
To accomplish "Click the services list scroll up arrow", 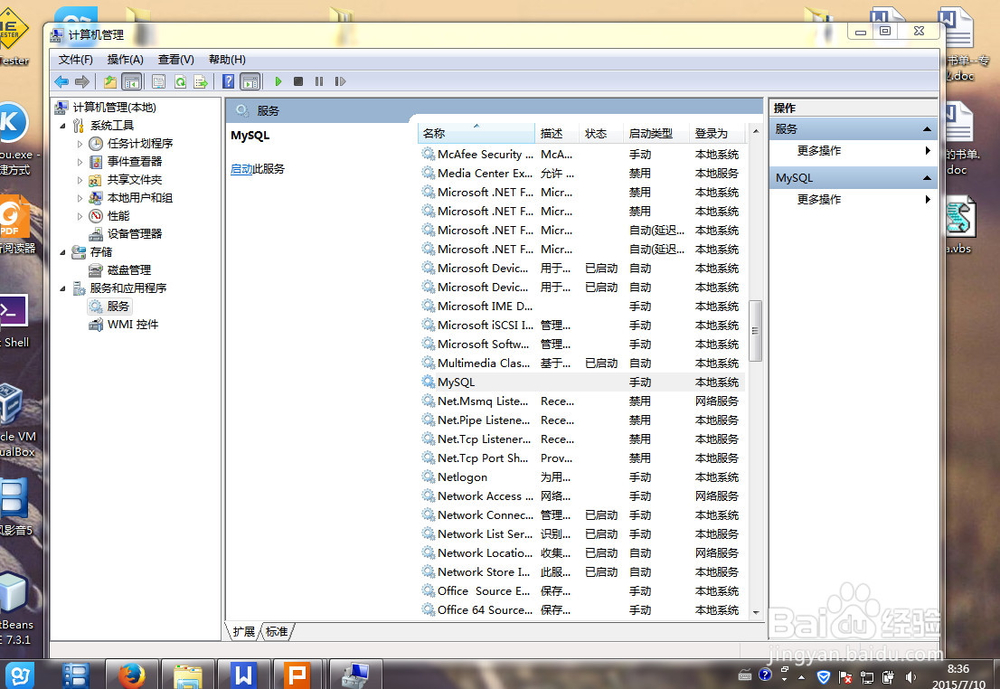I will (x=756, y=132).
